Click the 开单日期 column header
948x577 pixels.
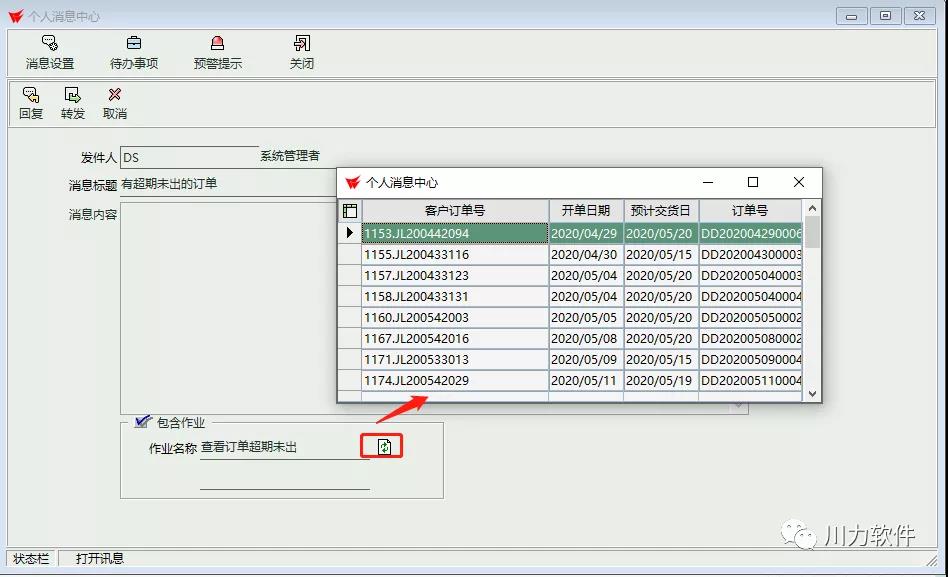585,211
